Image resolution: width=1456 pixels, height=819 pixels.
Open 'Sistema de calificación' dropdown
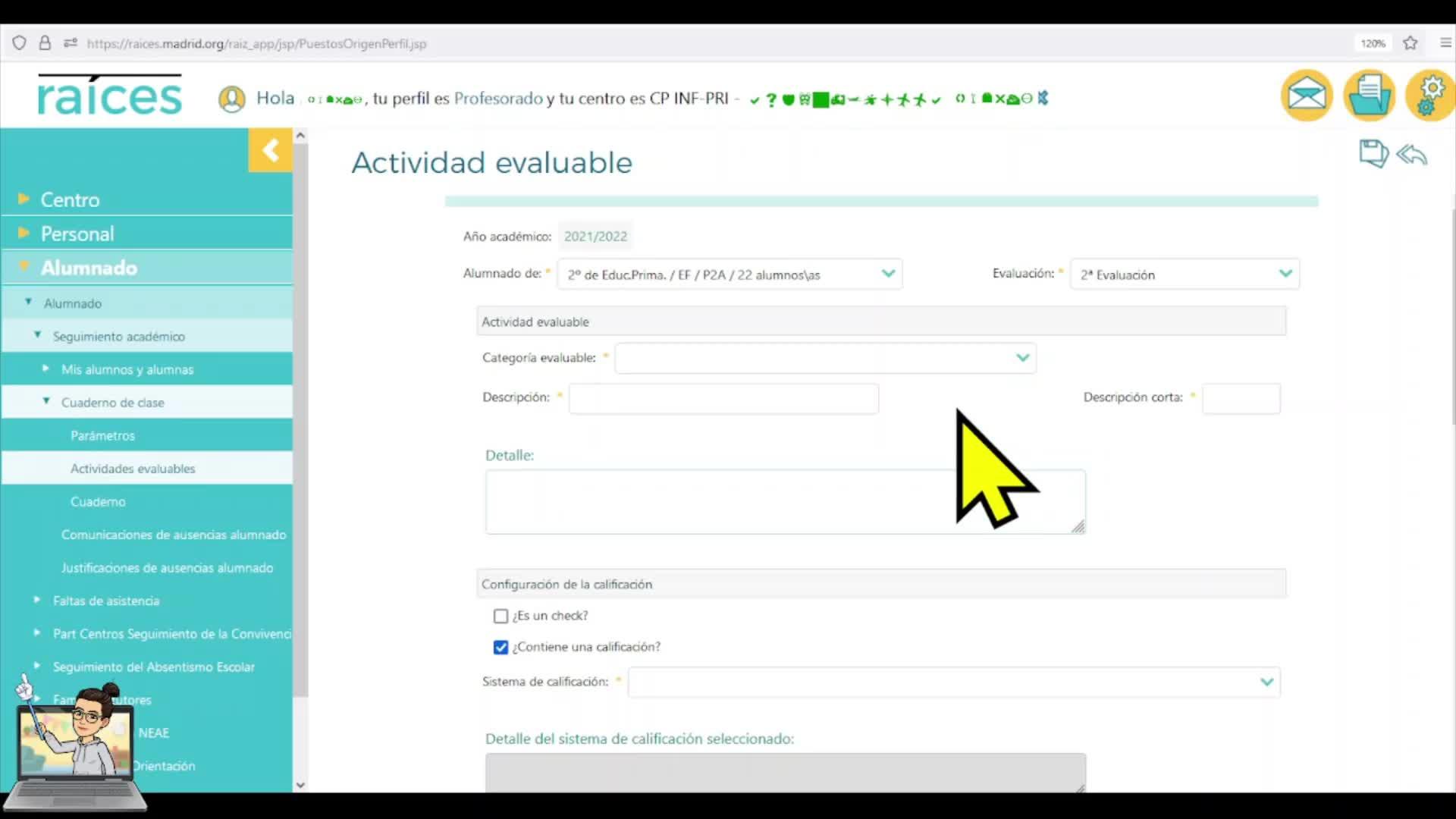953,682
